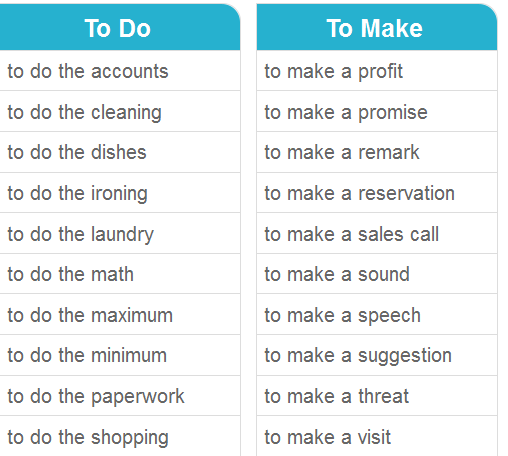Choose the "to make a reservation" cell

click(x=377, y=193)
